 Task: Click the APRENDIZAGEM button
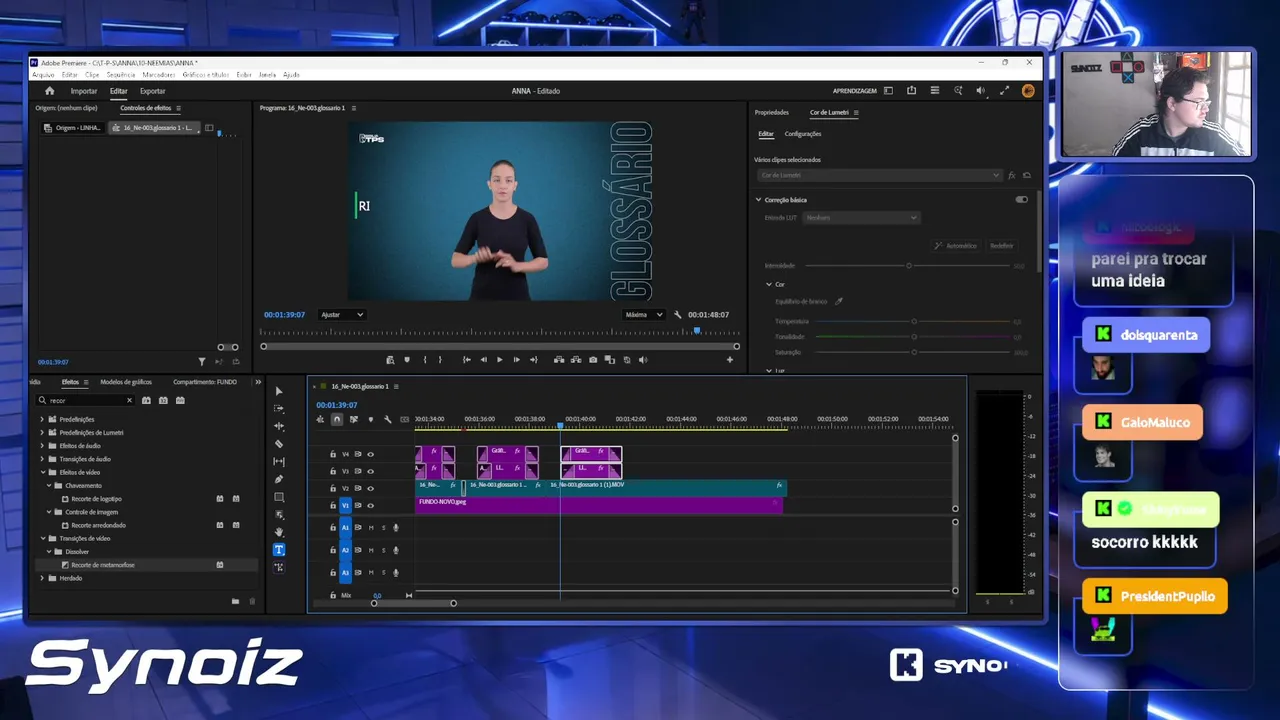pos(855,91)
